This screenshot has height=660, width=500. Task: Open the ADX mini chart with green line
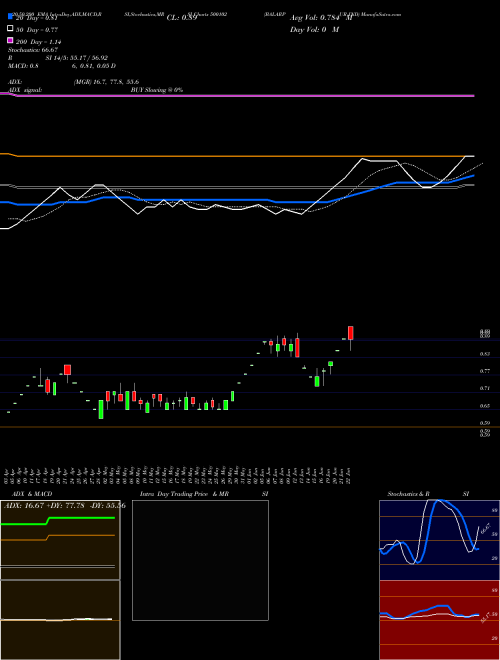click(x=60, y=540)
